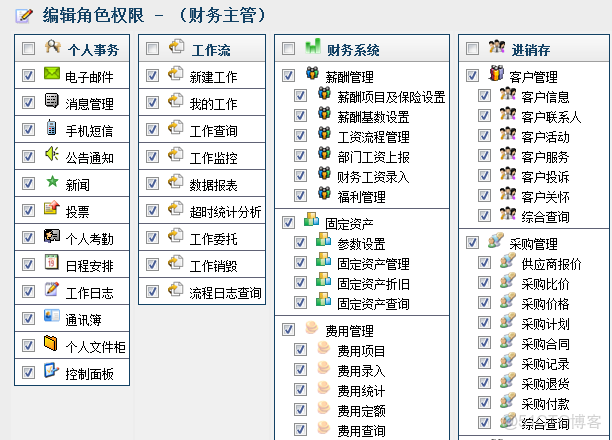Click the 个人文件柜 folder icon
This screenshot has width=612, height=440.
(x=51, y=343)
